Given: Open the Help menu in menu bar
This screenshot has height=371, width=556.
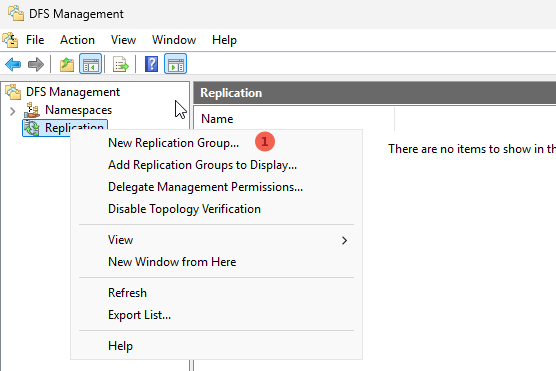Looking at the screenshot, I should (224, 40).
